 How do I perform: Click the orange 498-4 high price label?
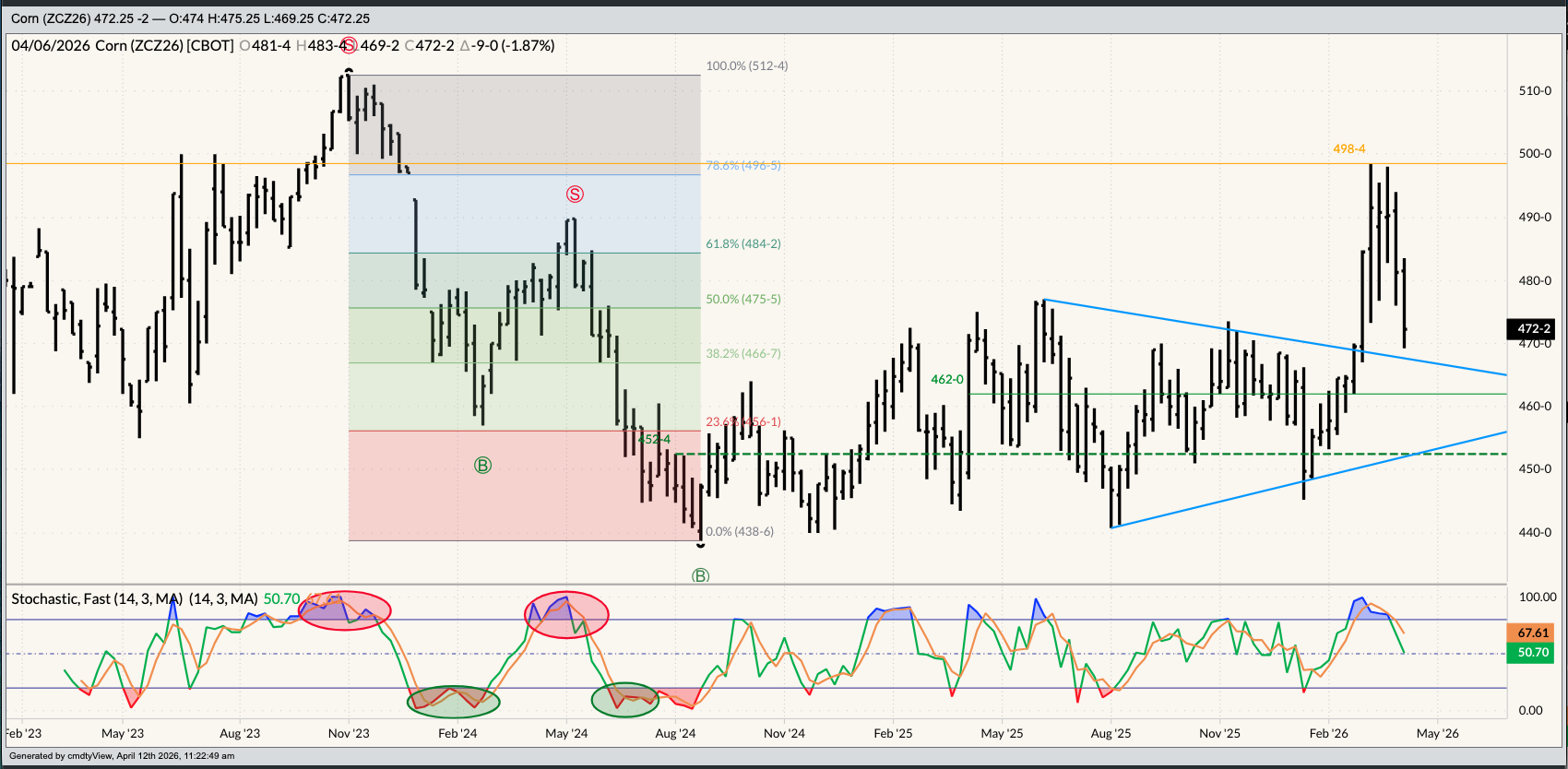[x=1348, y=148]
